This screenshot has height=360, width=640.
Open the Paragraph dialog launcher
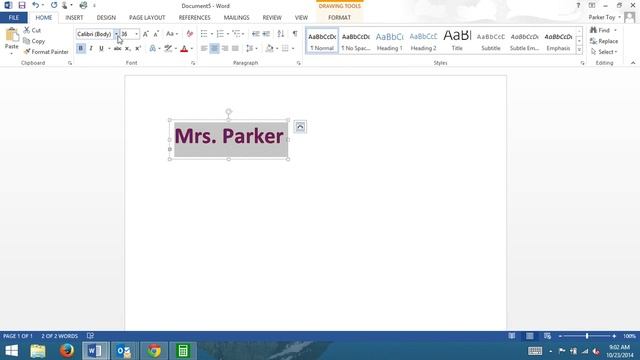[299, 63]
